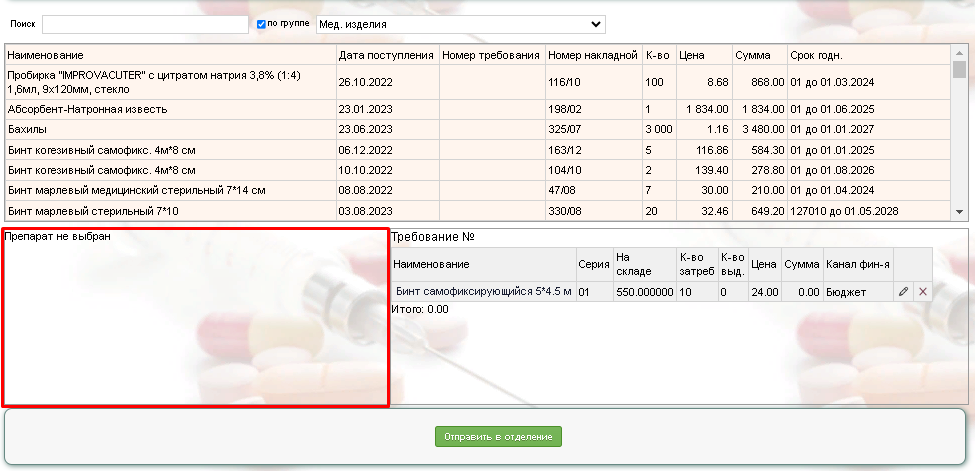Sort by the 'Наименование' column header
This screenshot has height=471, width=975.
pos(45,55)
